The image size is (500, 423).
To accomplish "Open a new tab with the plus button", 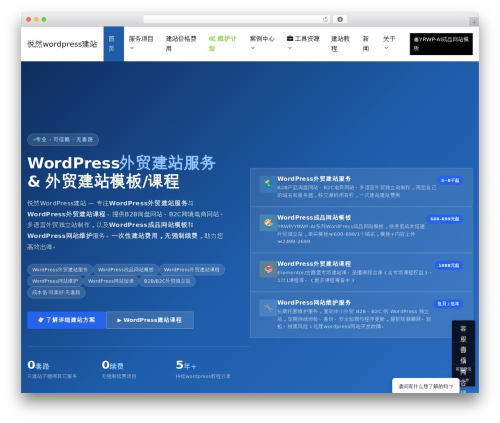I will point(474,22).
